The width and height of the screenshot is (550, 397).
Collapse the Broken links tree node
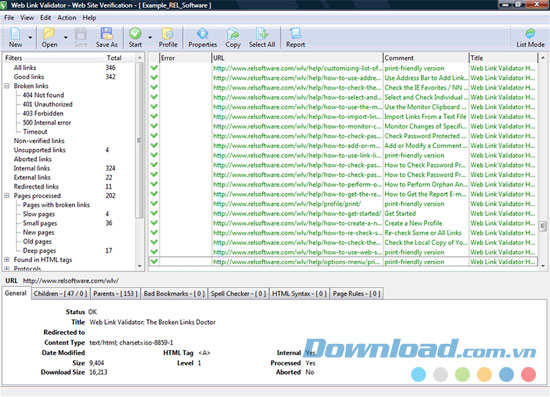[x=7, y=86]
